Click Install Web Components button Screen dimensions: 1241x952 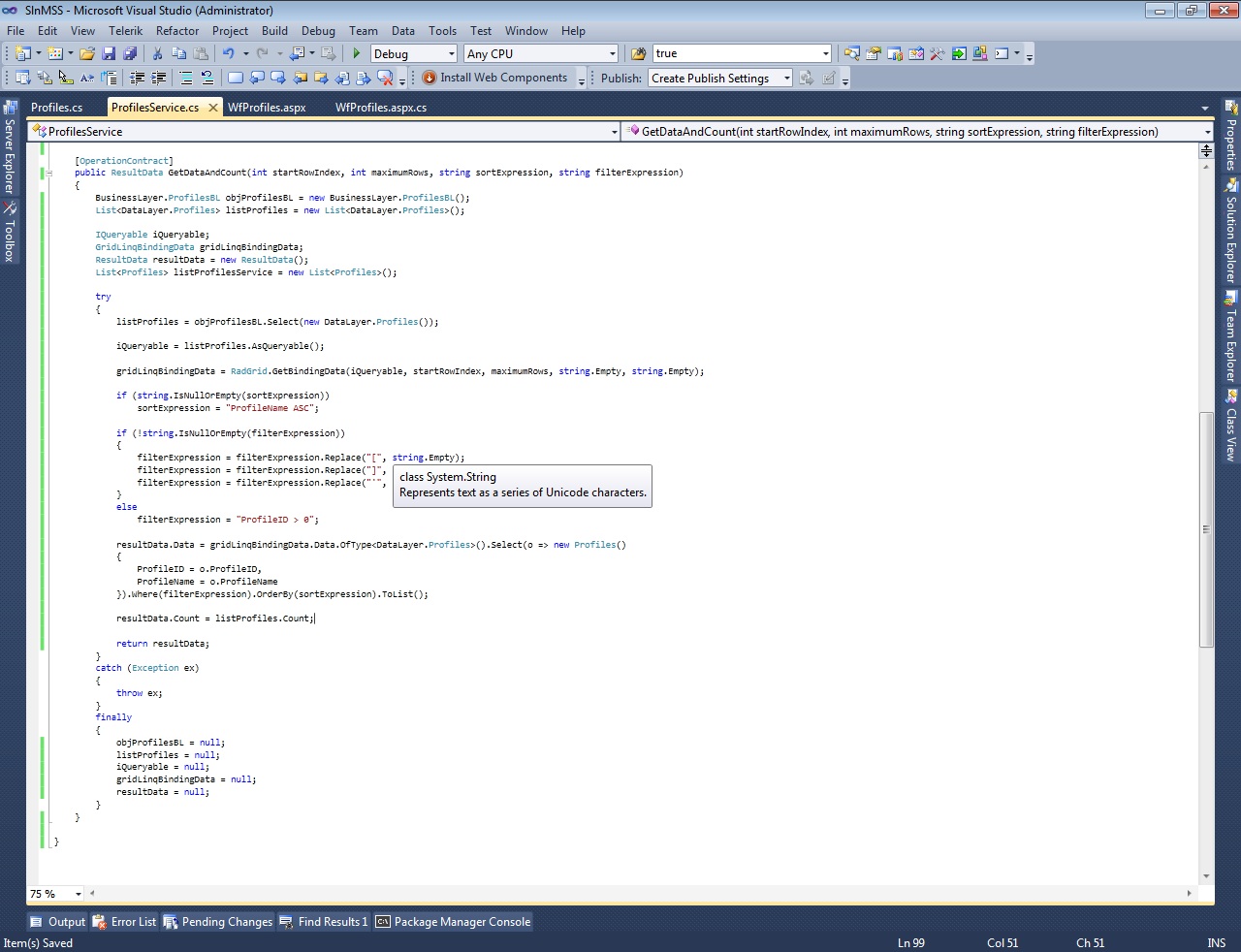coord(494,78)
